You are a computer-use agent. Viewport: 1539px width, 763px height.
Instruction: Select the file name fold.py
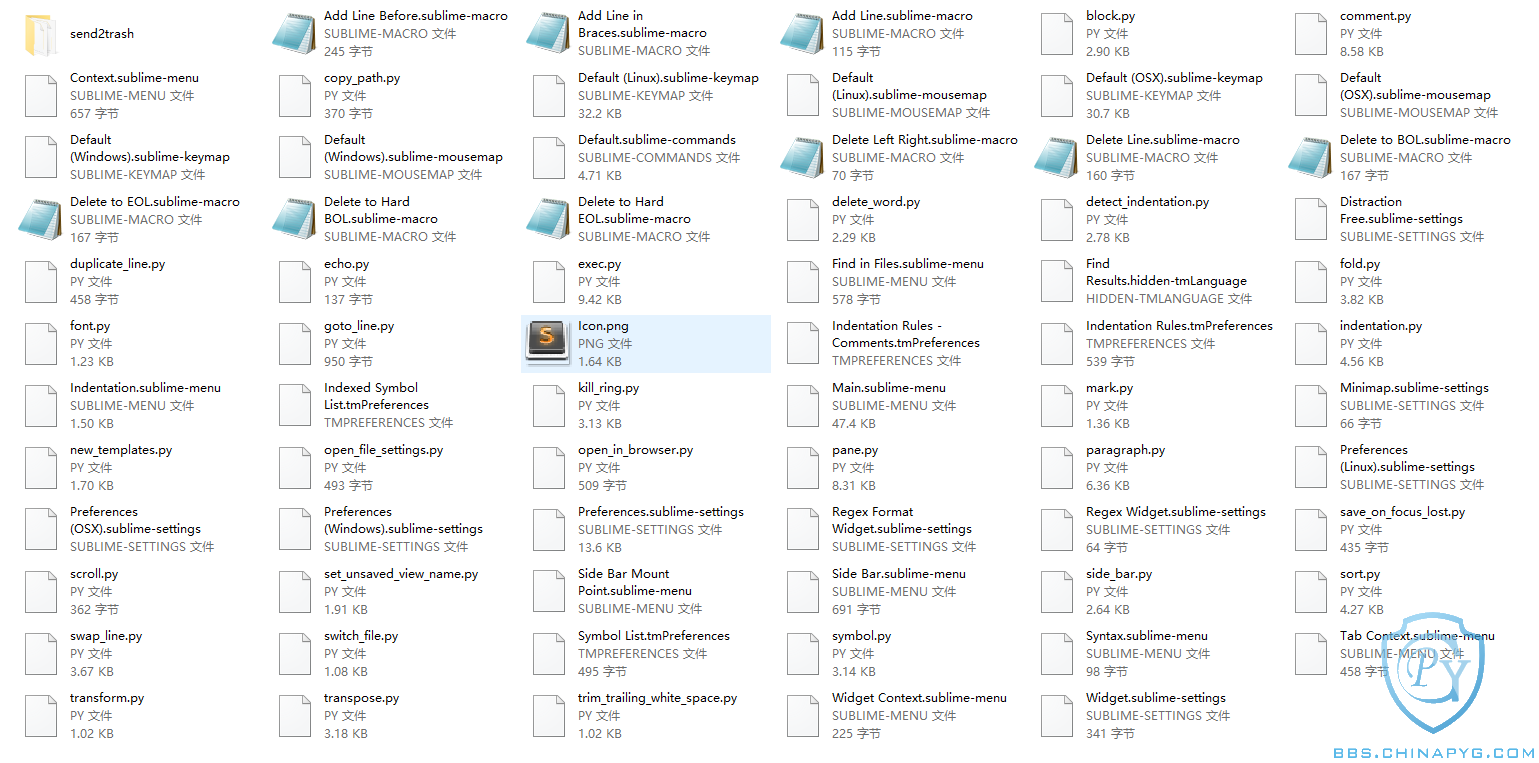pyautogui.click(x=1360, y=264)
